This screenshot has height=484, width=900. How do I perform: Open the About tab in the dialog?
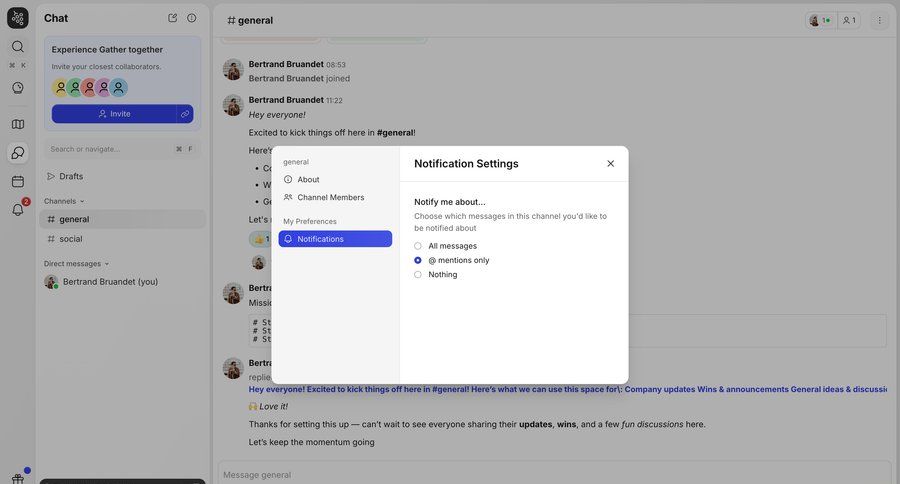click(x=335, y=179)
